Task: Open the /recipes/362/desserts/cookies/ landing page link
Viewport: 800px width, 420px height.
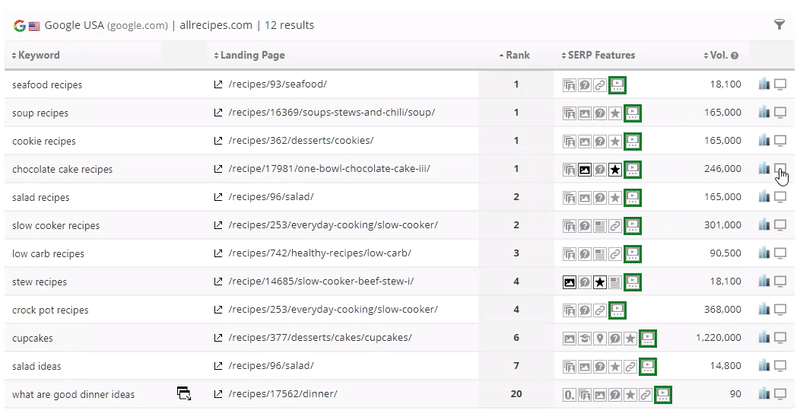Action: pyautogui.click(x=300, y=141)
